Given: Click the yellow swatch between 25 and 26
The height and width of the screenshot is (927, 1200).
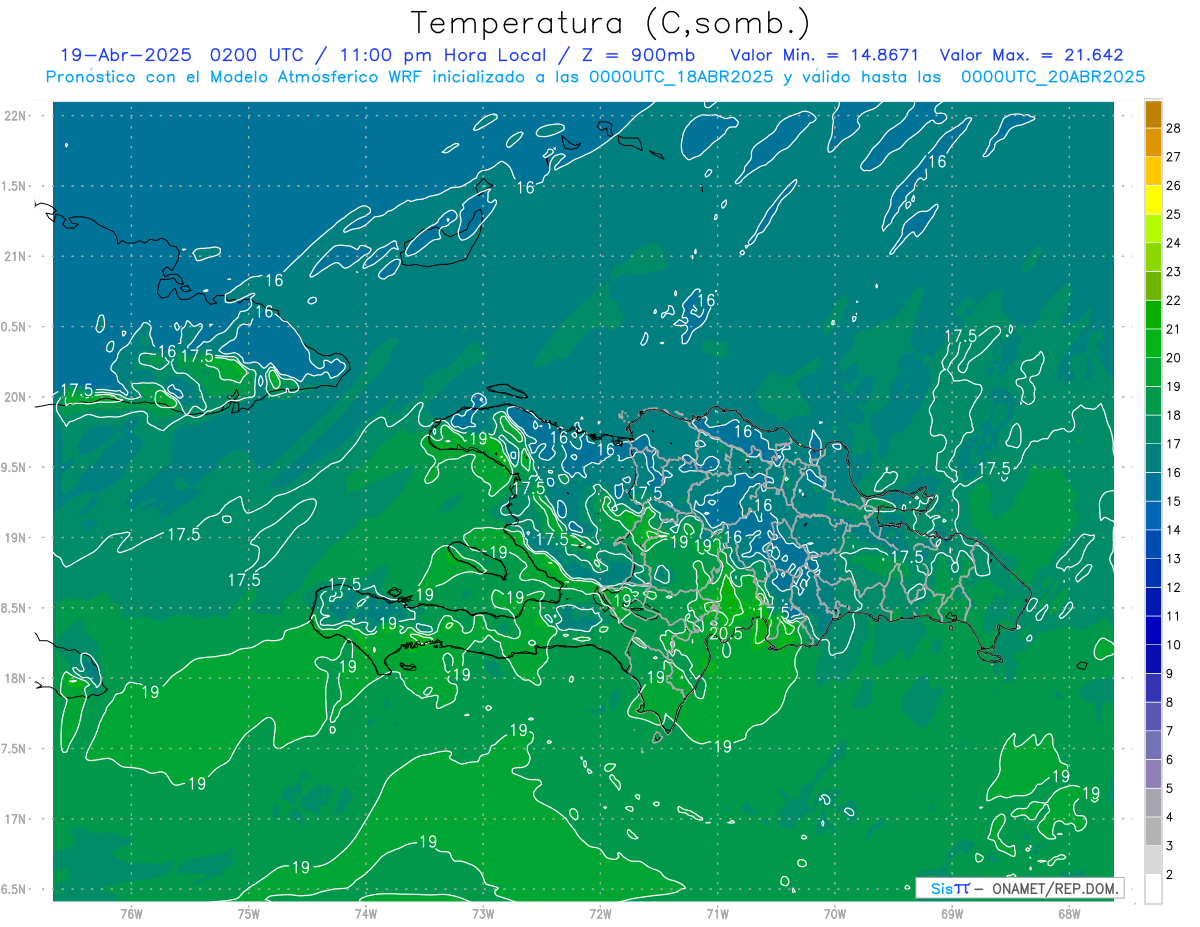Looking at the screenshot, I should 1153,200.
